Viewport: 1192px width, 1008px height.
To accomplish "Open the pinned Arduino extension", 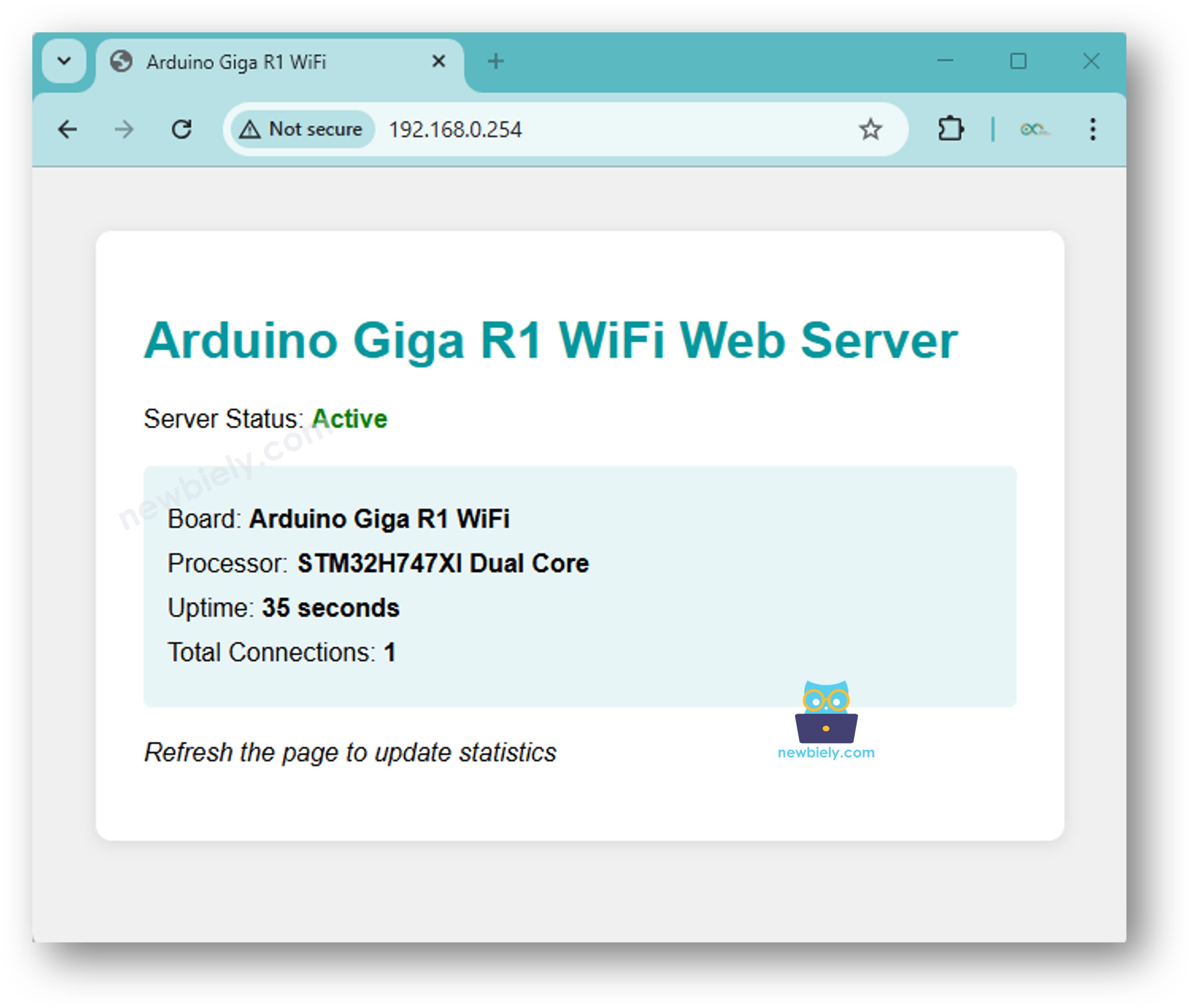I will pos(1035,130).
